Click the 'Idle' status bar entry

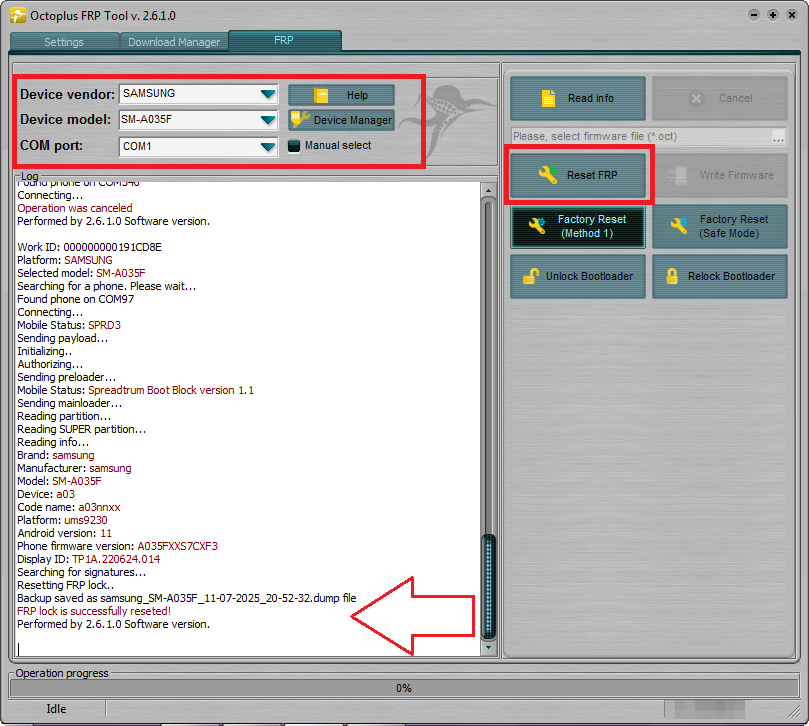click(56, 709)
